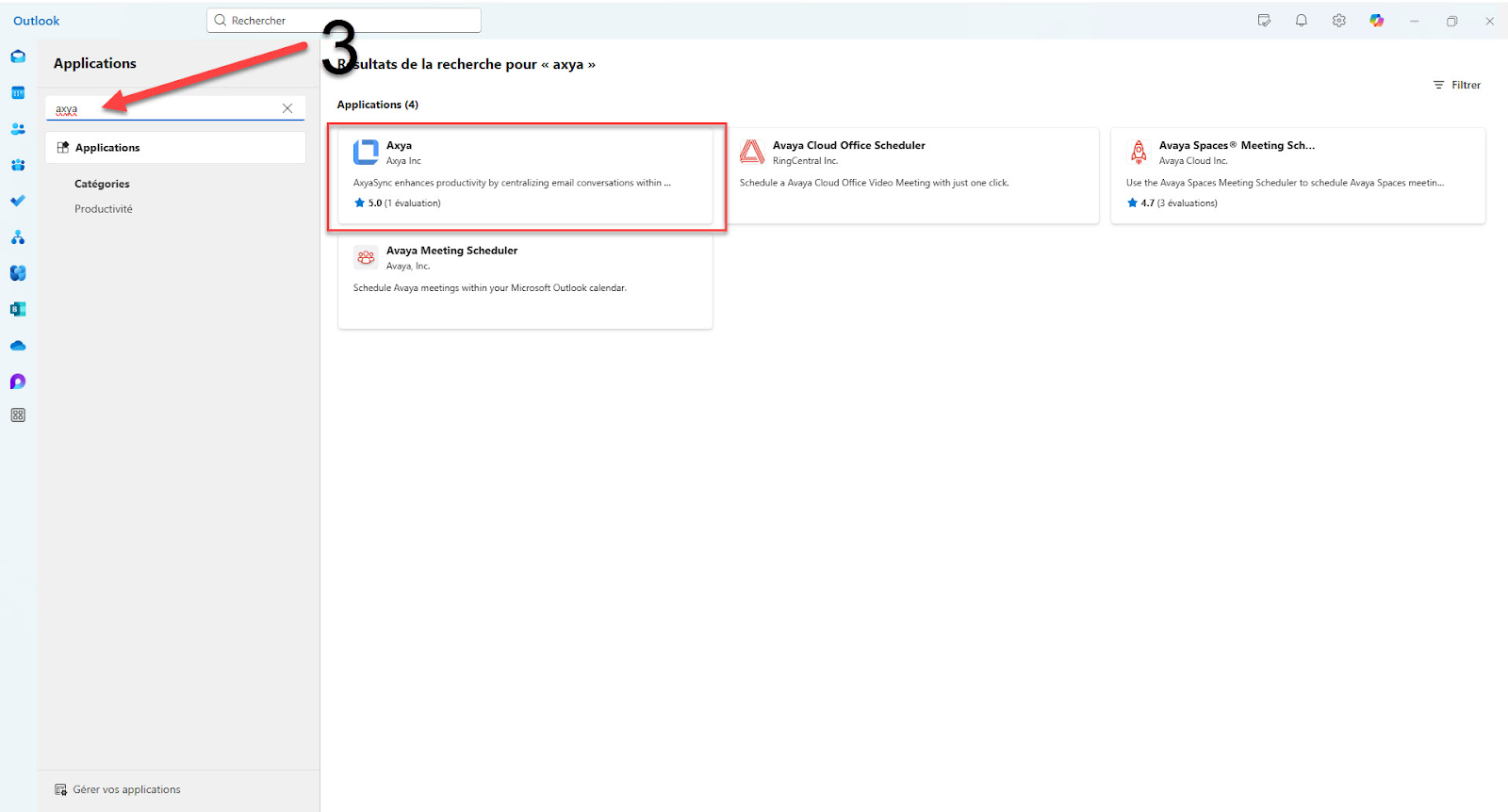Image resolution: width=1508 pixels, height=812 pixels.
Task: Open the Filtrer filter options
Action: coord(1457,85)
